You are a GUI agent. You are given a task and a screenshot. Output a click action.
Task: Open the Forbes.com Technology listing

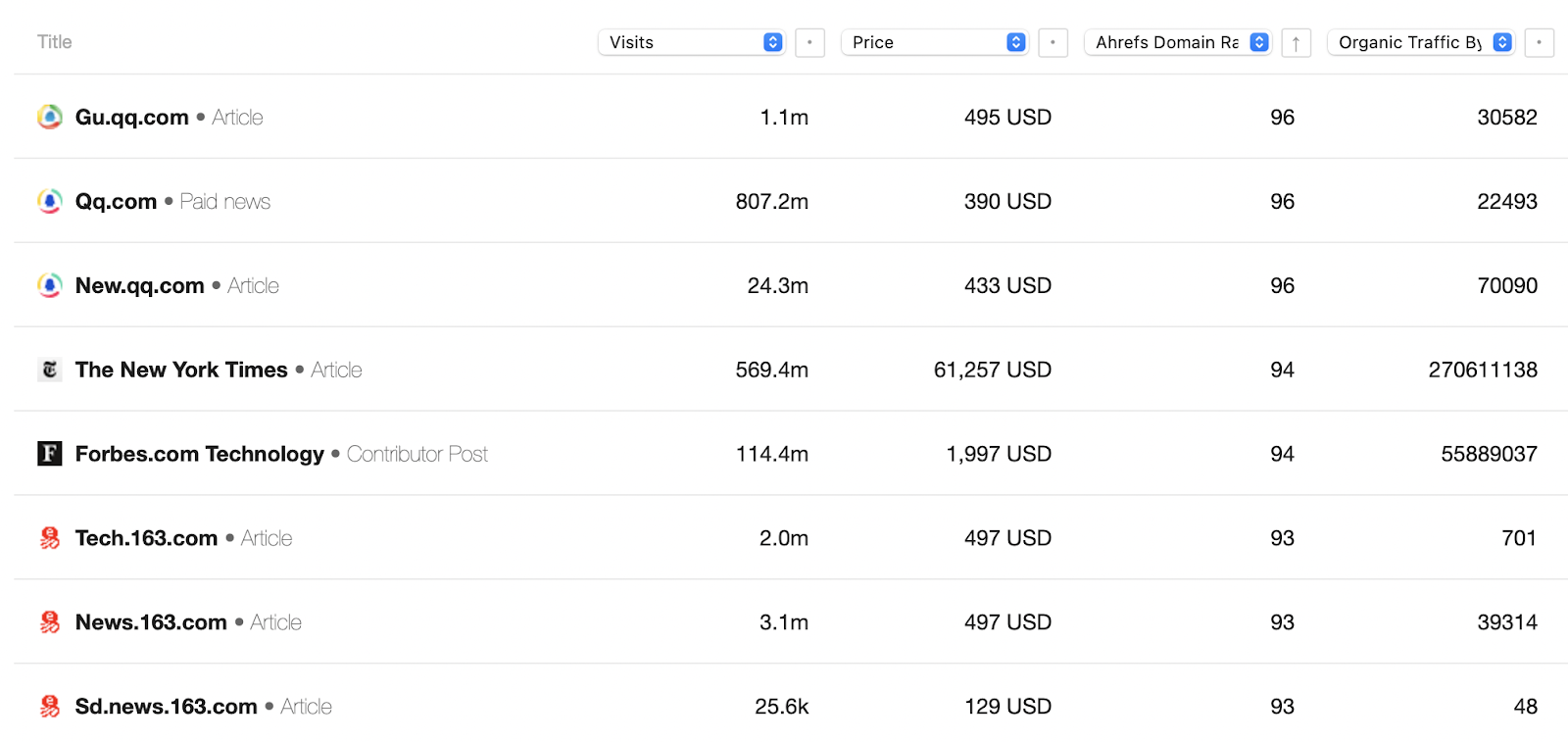[200, 455]
